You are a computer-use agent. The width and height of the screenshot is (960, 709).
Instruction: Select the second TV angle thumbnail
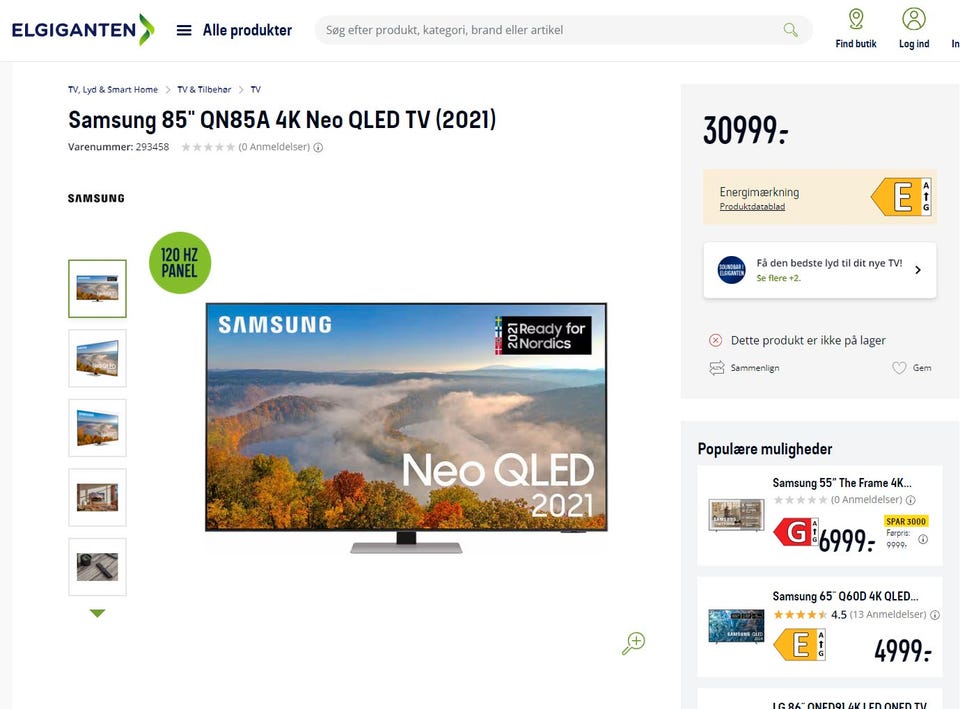point(97,358)
